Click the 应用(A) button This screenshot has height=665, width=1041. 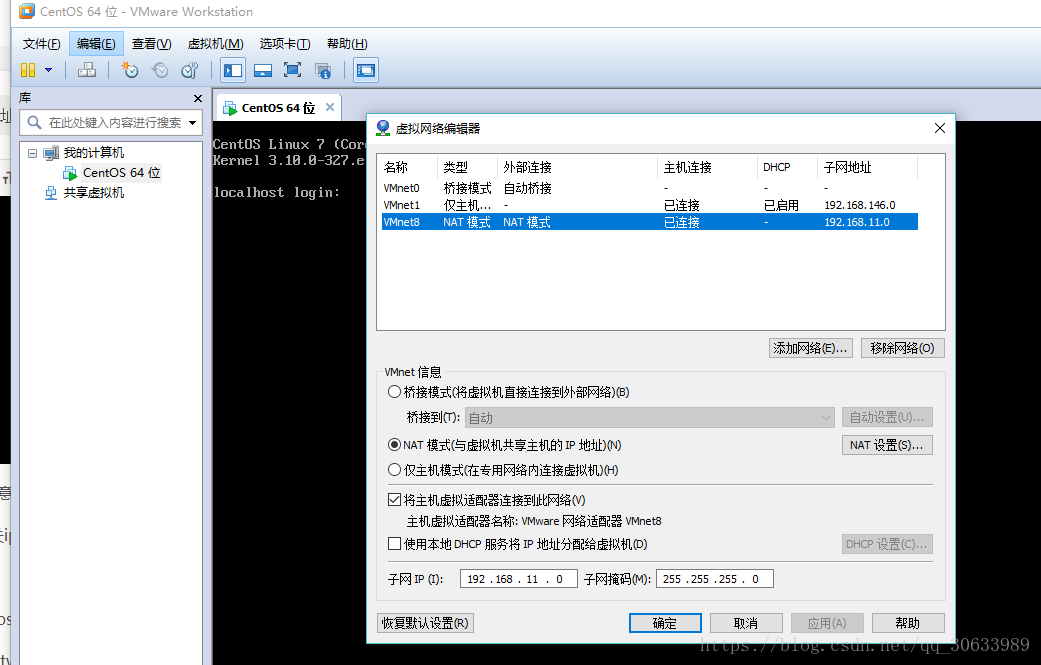827,623
